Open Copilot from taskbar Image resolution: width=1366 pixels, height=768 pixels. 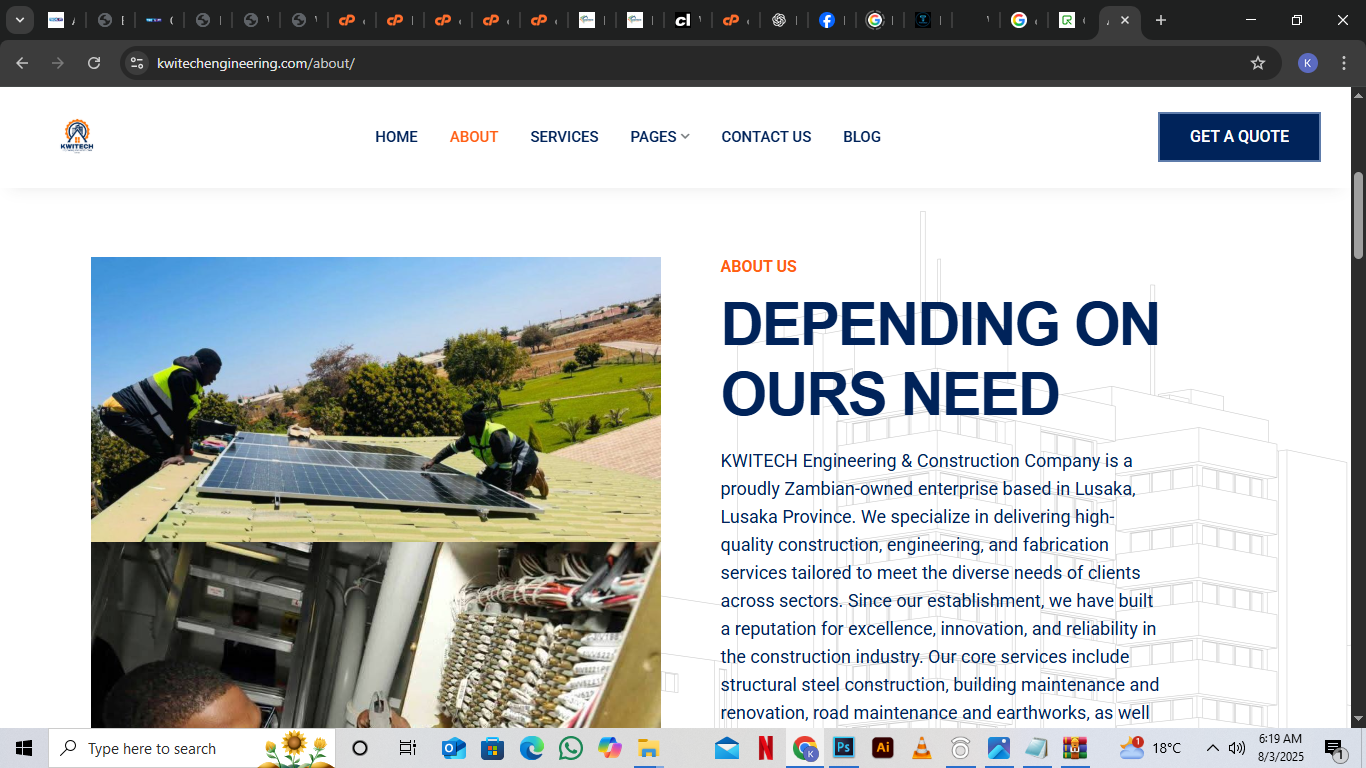[x=609, y=748]
